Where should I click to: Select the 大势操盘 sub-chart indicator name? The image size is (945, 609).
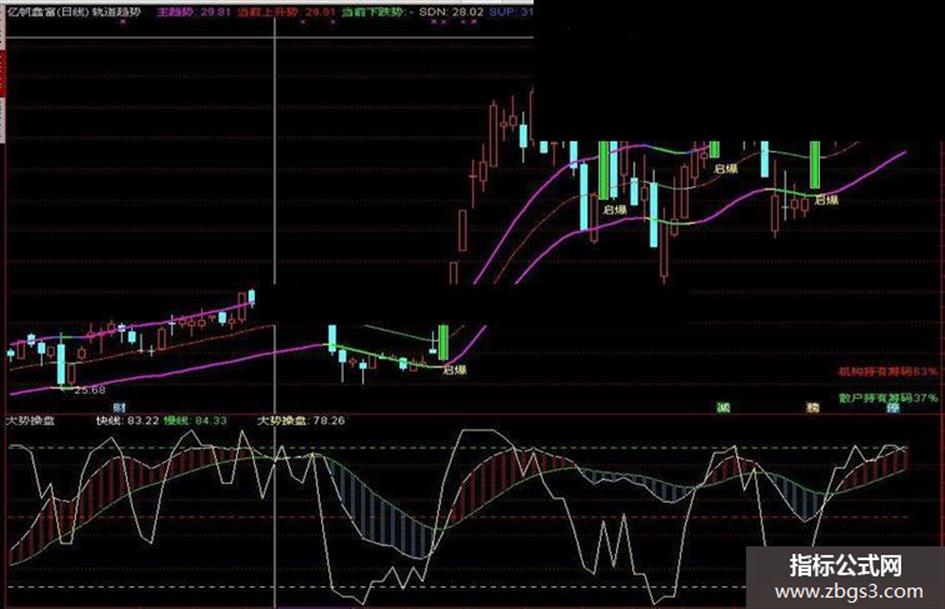coord(30,420)
